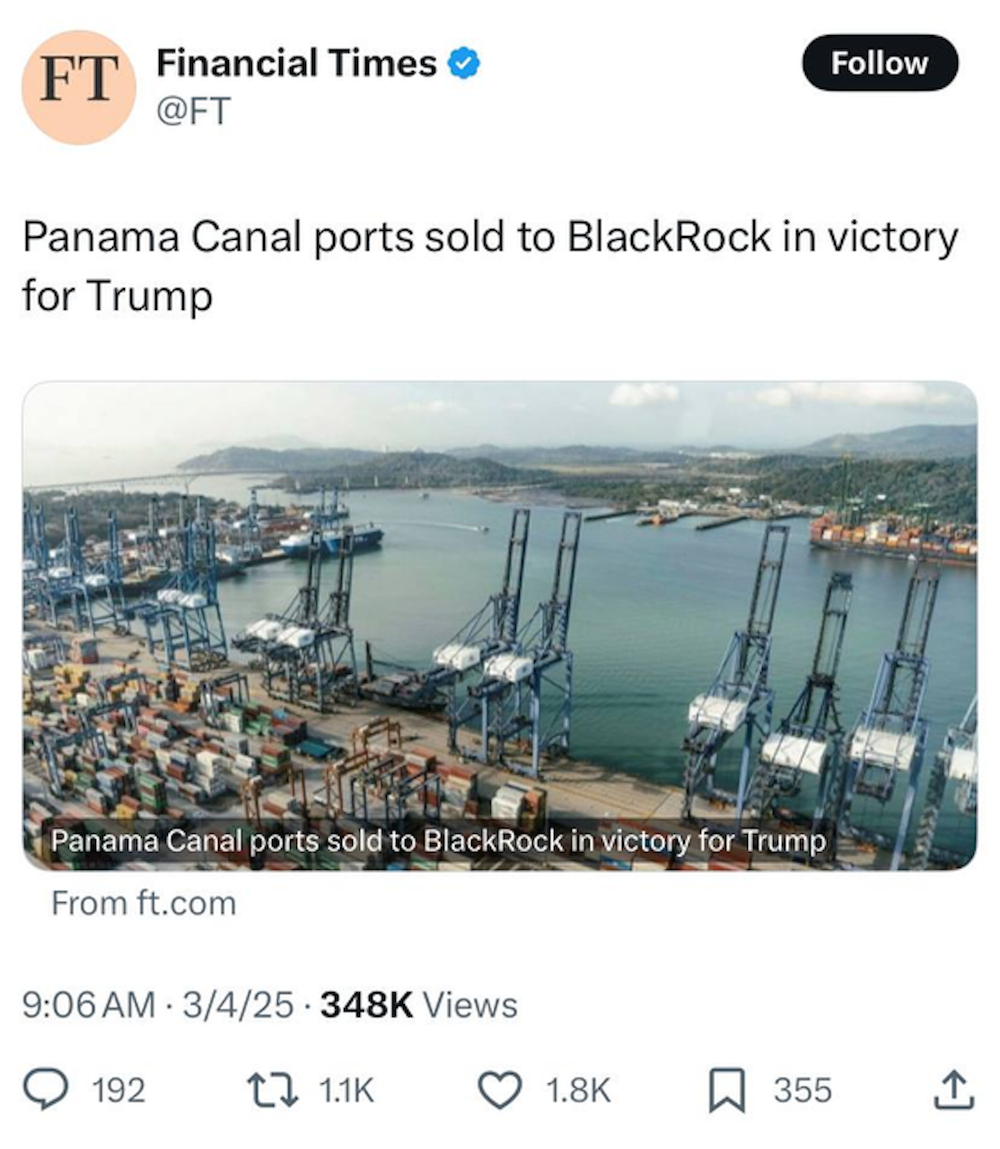Open the Financial Times display name
The width and height of the screenshot is (1000, 1149).
pyautogui.click(x=296, y=64)
